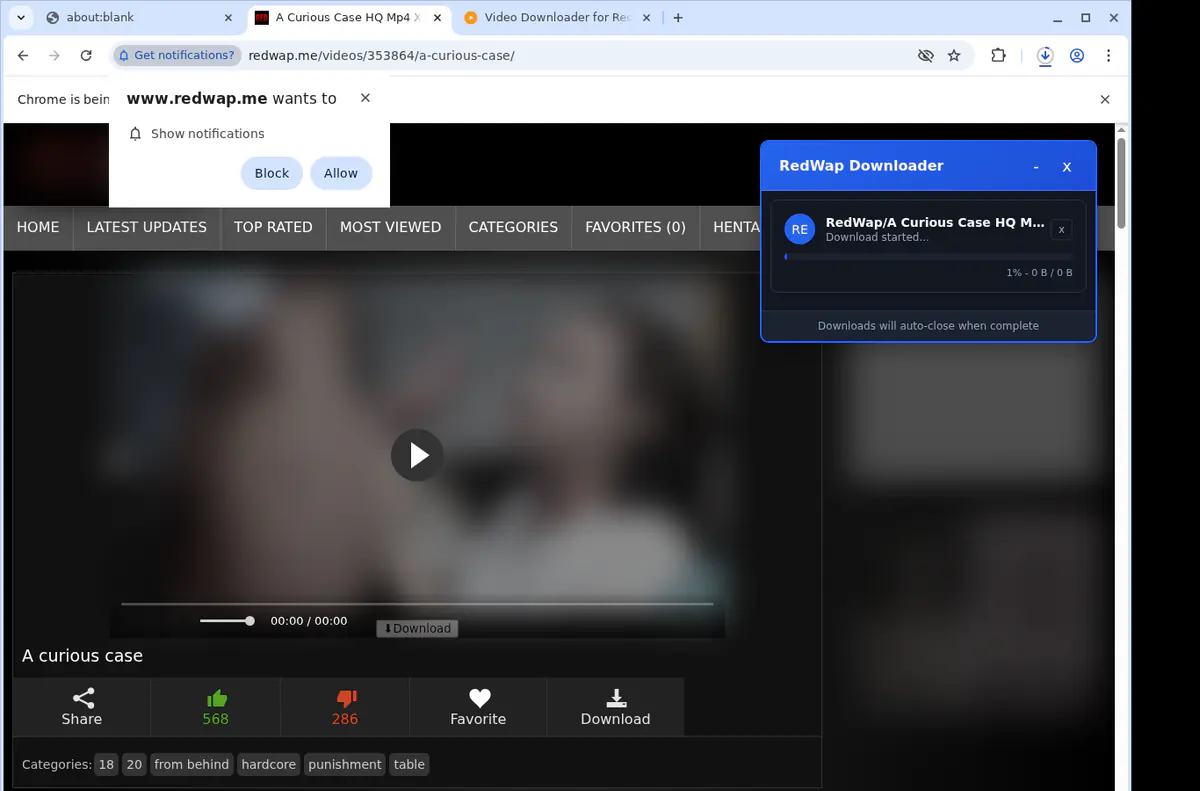Click the 00:00 / 00:00 time display
The height and width of the screenshot is (791, 1200).
pos(309,621)
